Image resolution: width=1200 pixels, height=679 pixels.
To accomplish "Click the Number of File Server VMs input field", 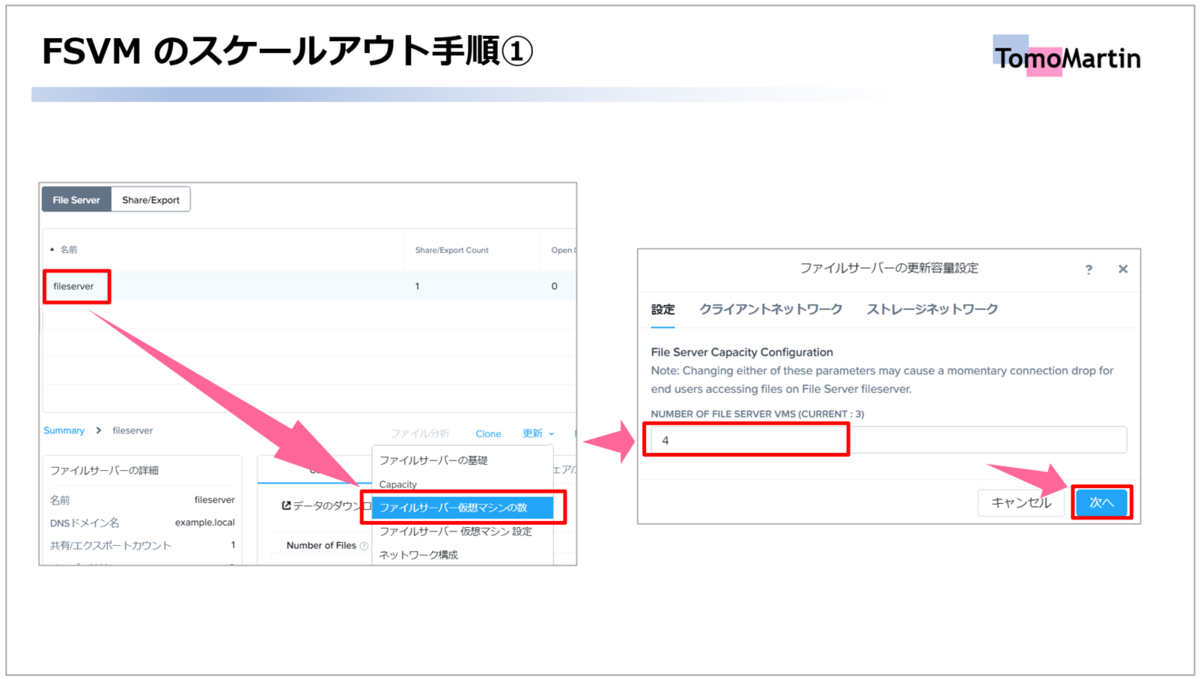I will point(887,440).
